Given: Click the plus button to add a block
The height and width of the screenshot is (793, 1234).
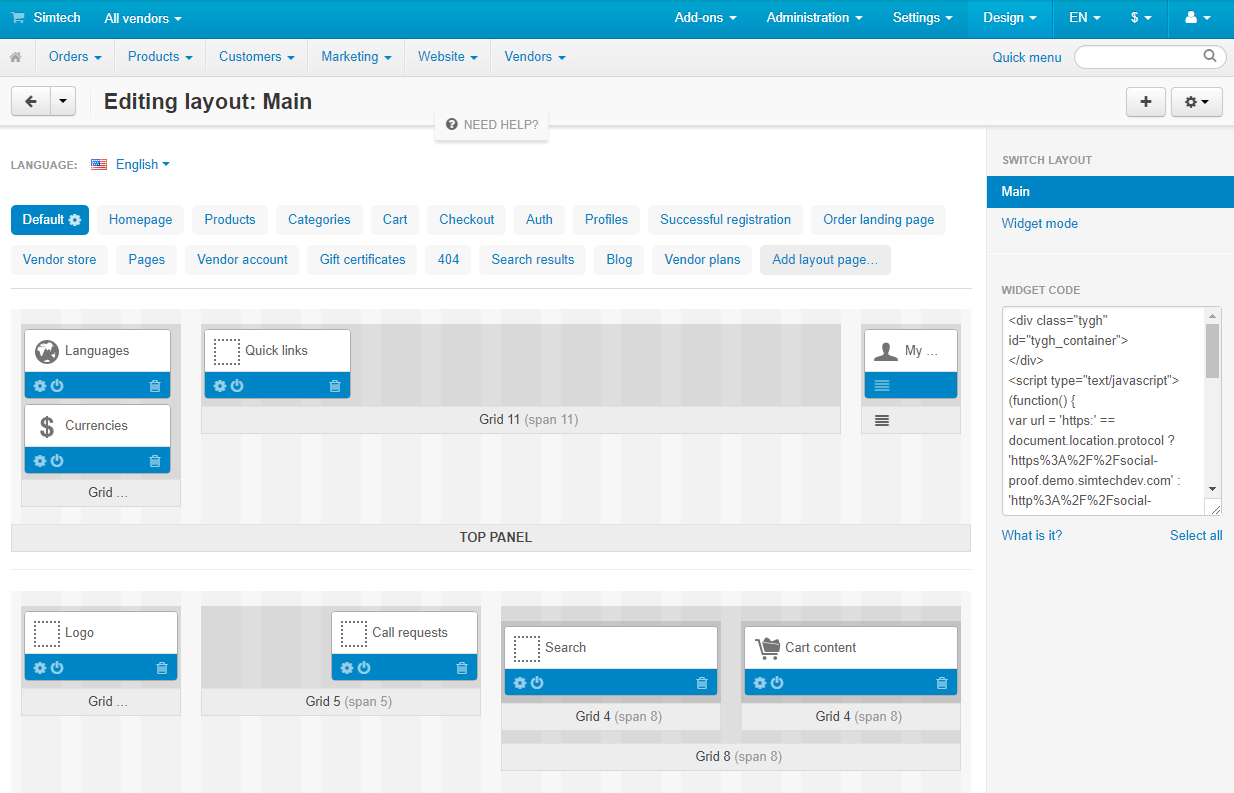Looking at the screenshot, I should pos(1146,101).
